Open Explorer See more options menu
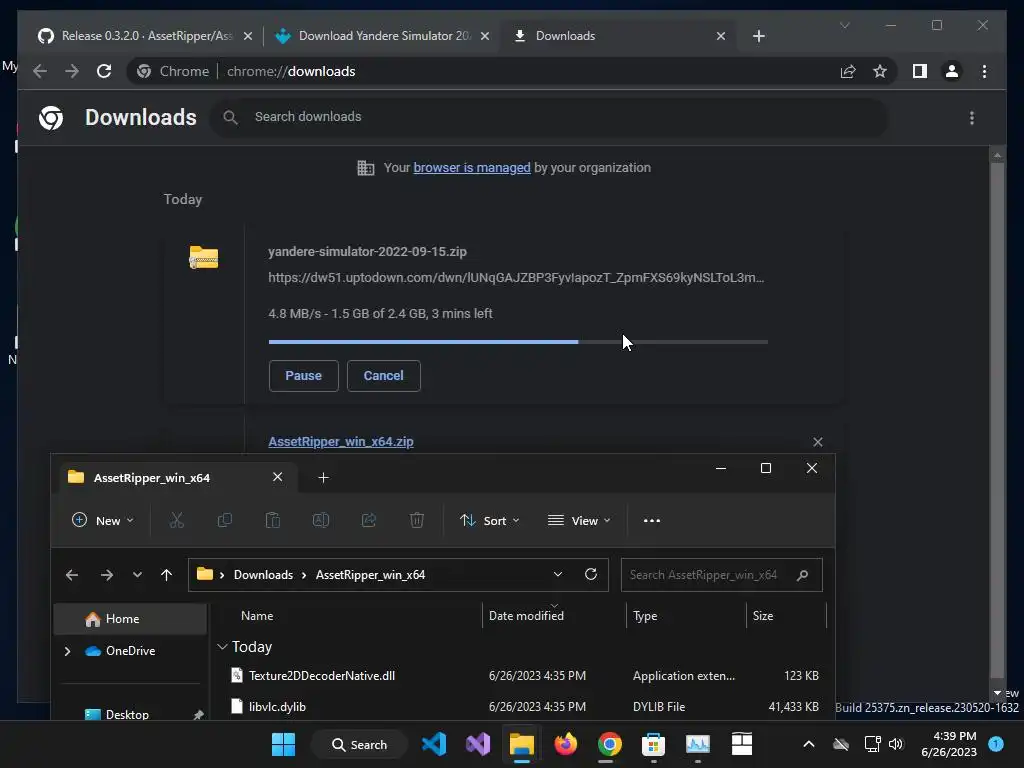The height and width of the screenshot is (768, 1024). coord(652,520)
